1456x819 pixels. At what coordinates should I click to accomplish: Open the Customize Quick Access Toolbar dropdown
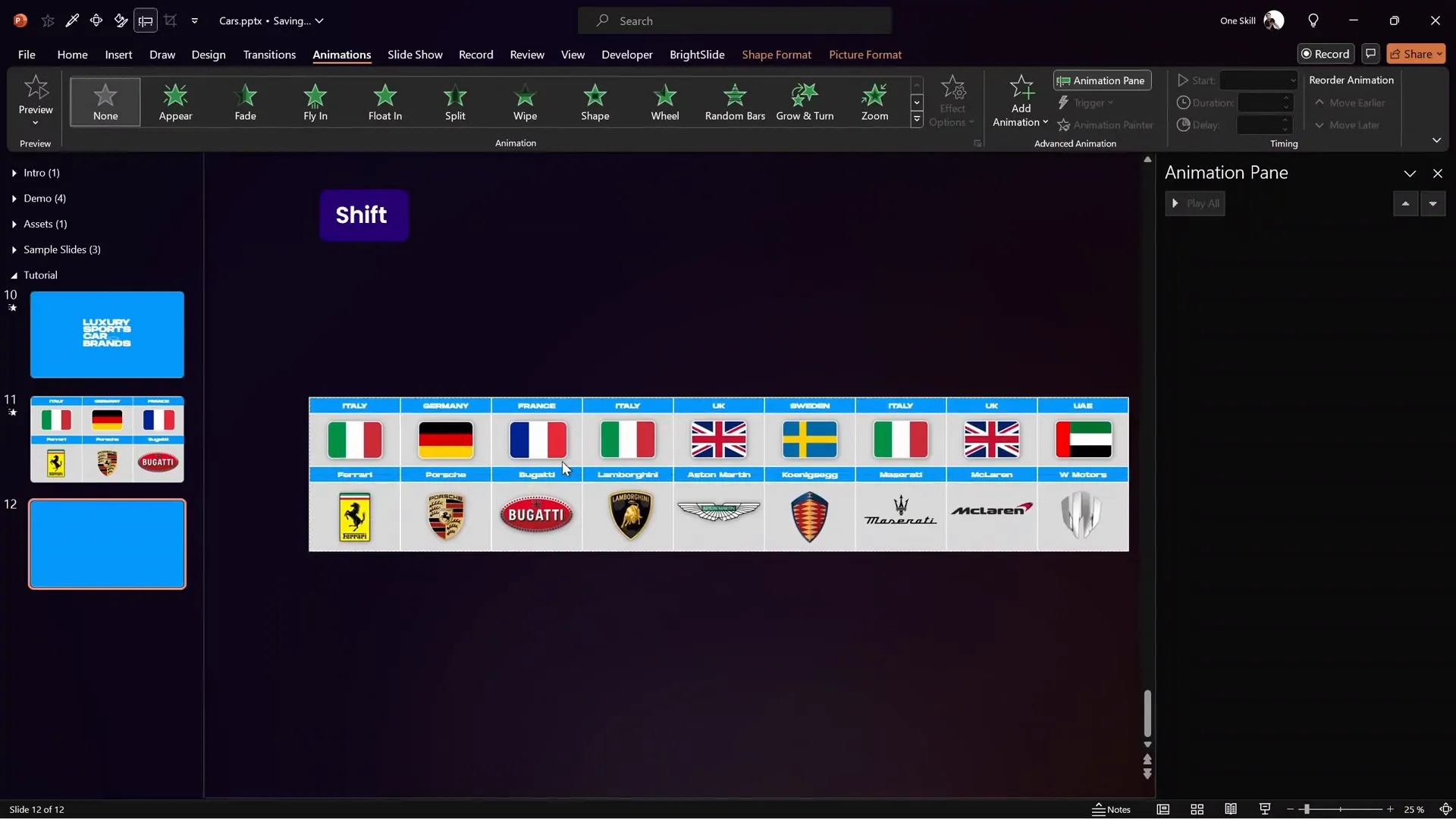pos(195,20)
